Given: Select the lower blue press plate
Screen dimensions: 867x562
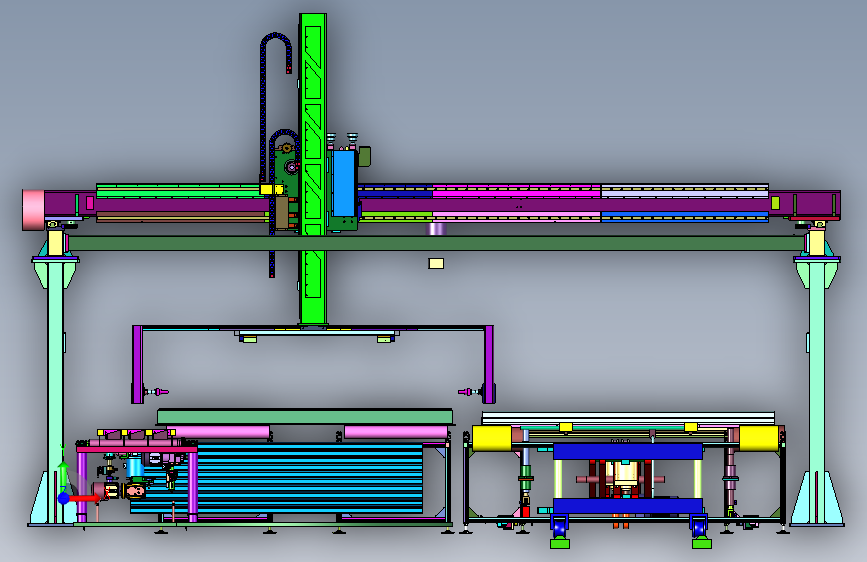Looking at the screenshot, I should [x=628, y=506].
